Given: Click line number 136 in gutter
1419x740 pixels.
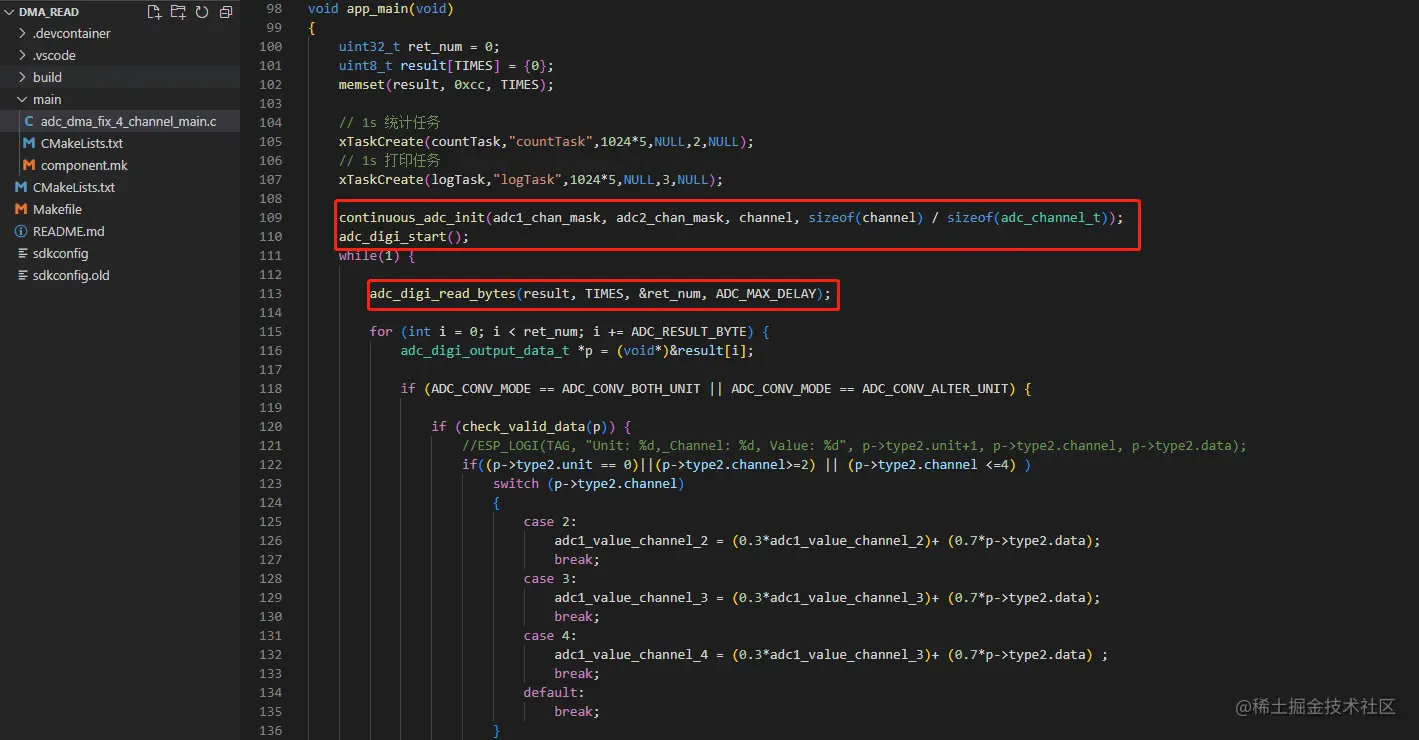Looking at the screenshot, I should click(270, 730).
